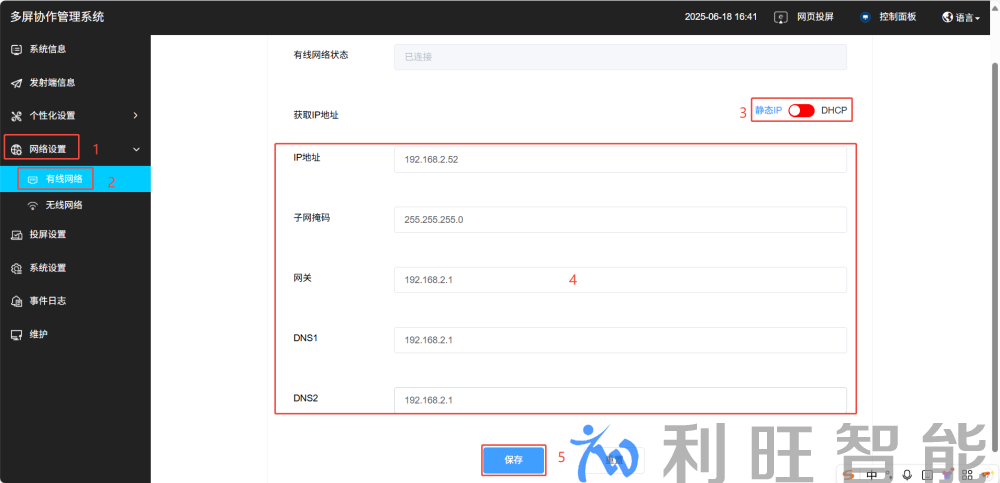Click the avatar icon at the IME bar end
Screen dimensions: 1000x483
tap(986, 474)
